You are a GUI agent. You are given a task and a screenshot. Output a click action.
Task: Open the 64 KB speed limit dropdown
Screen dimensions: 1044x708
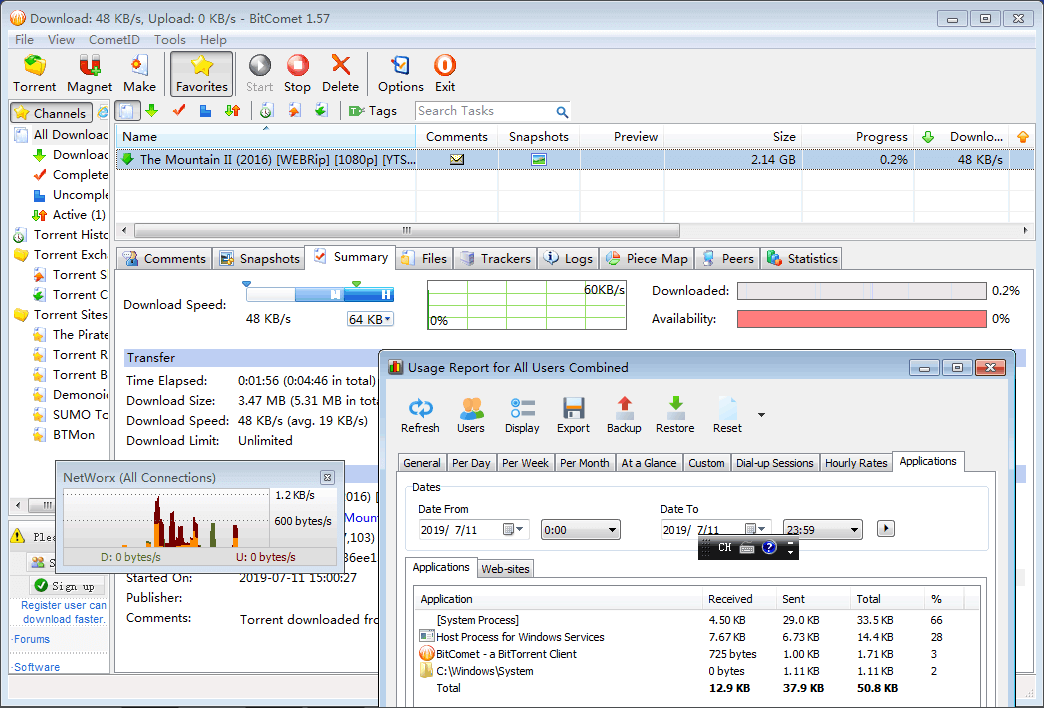pos(370,319)
